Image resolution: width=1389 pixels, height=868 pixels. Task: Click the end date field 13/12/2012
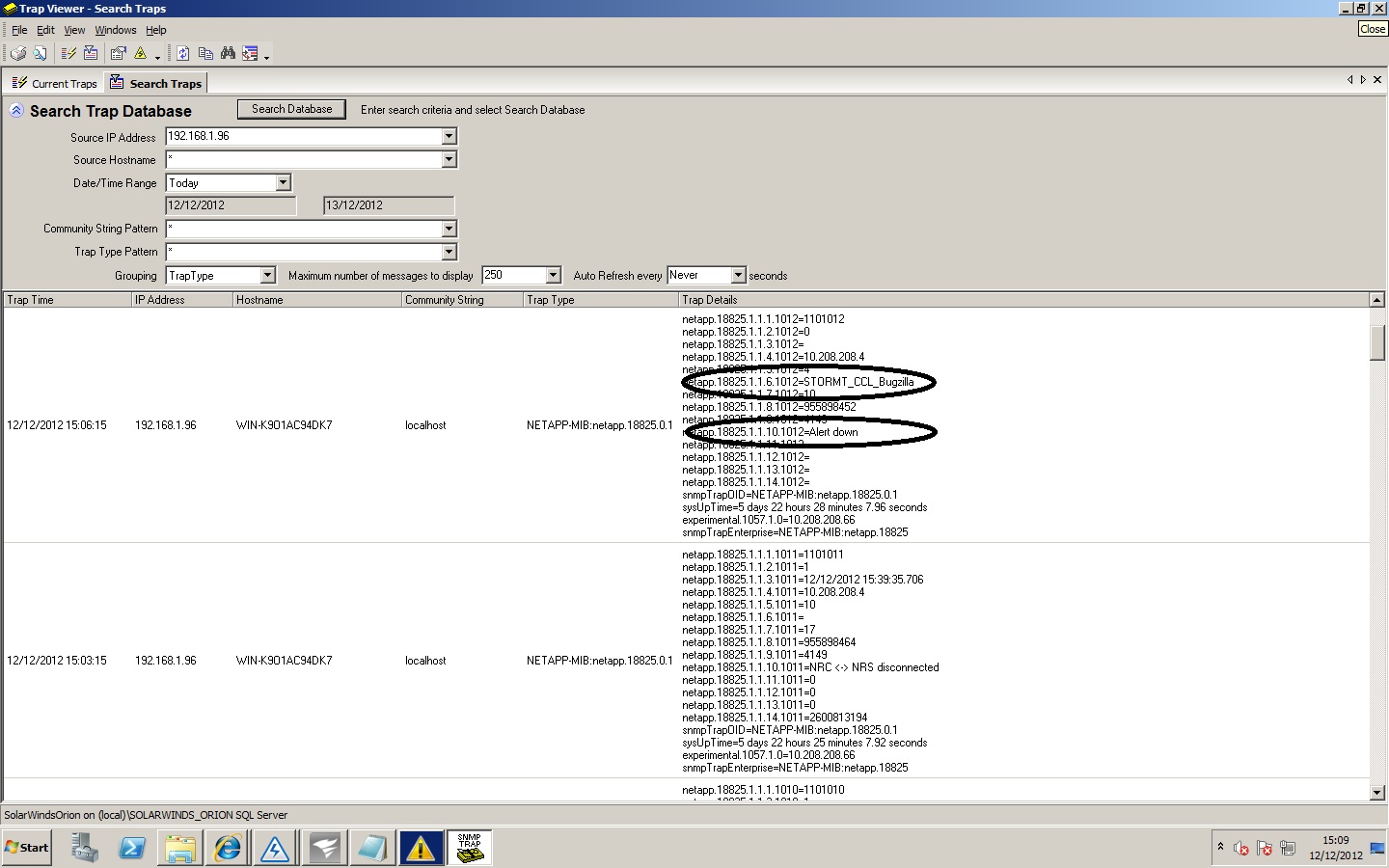(389, 205)
